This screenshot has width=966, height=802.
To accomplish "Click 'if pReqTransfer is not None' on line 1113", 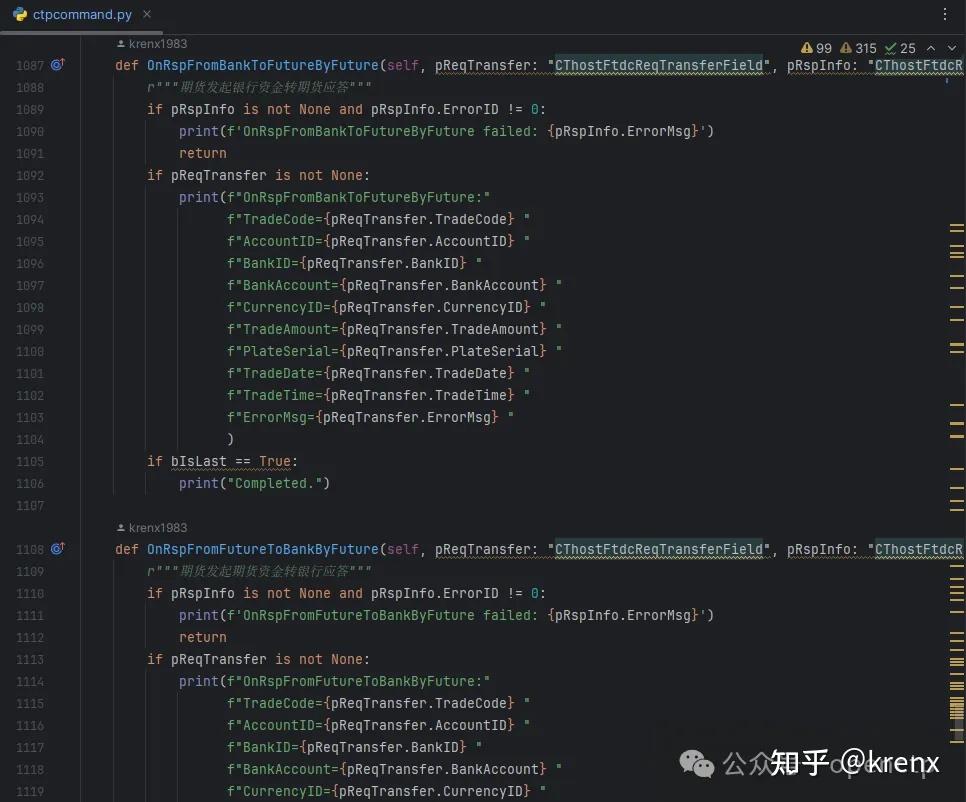I will (x=258, y=660).
